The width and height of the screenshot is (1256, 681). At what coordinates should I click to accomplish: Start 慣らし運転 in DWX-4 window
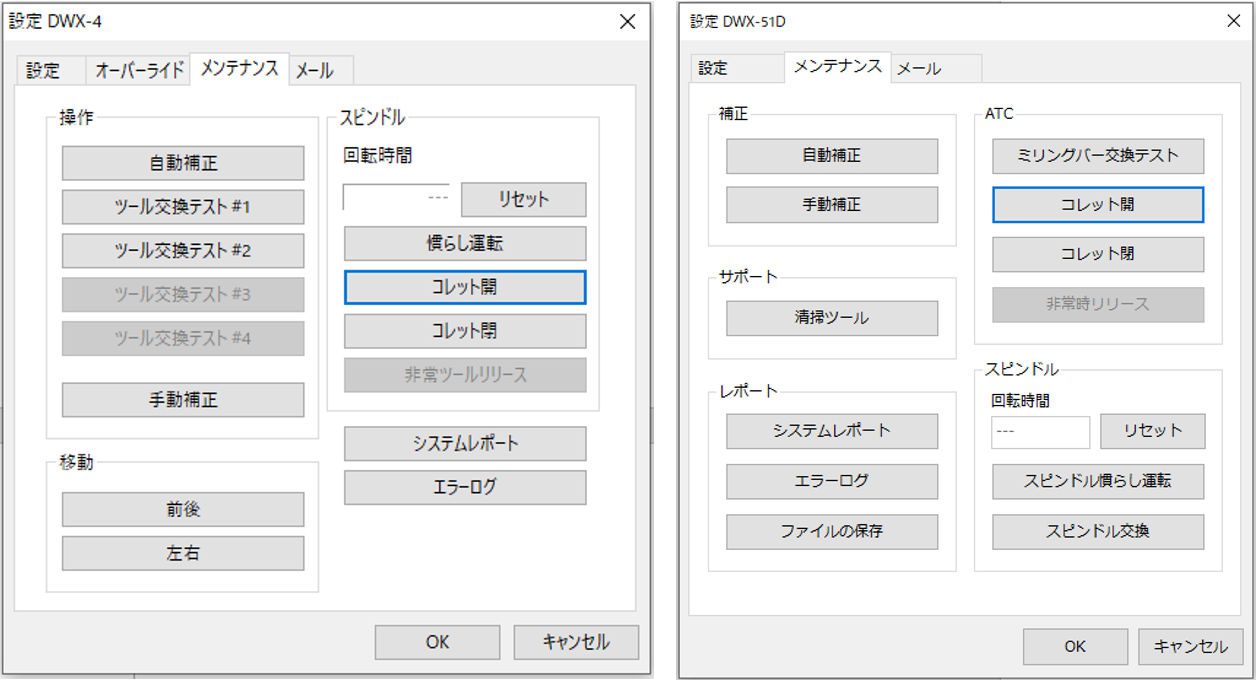point(465,243)
